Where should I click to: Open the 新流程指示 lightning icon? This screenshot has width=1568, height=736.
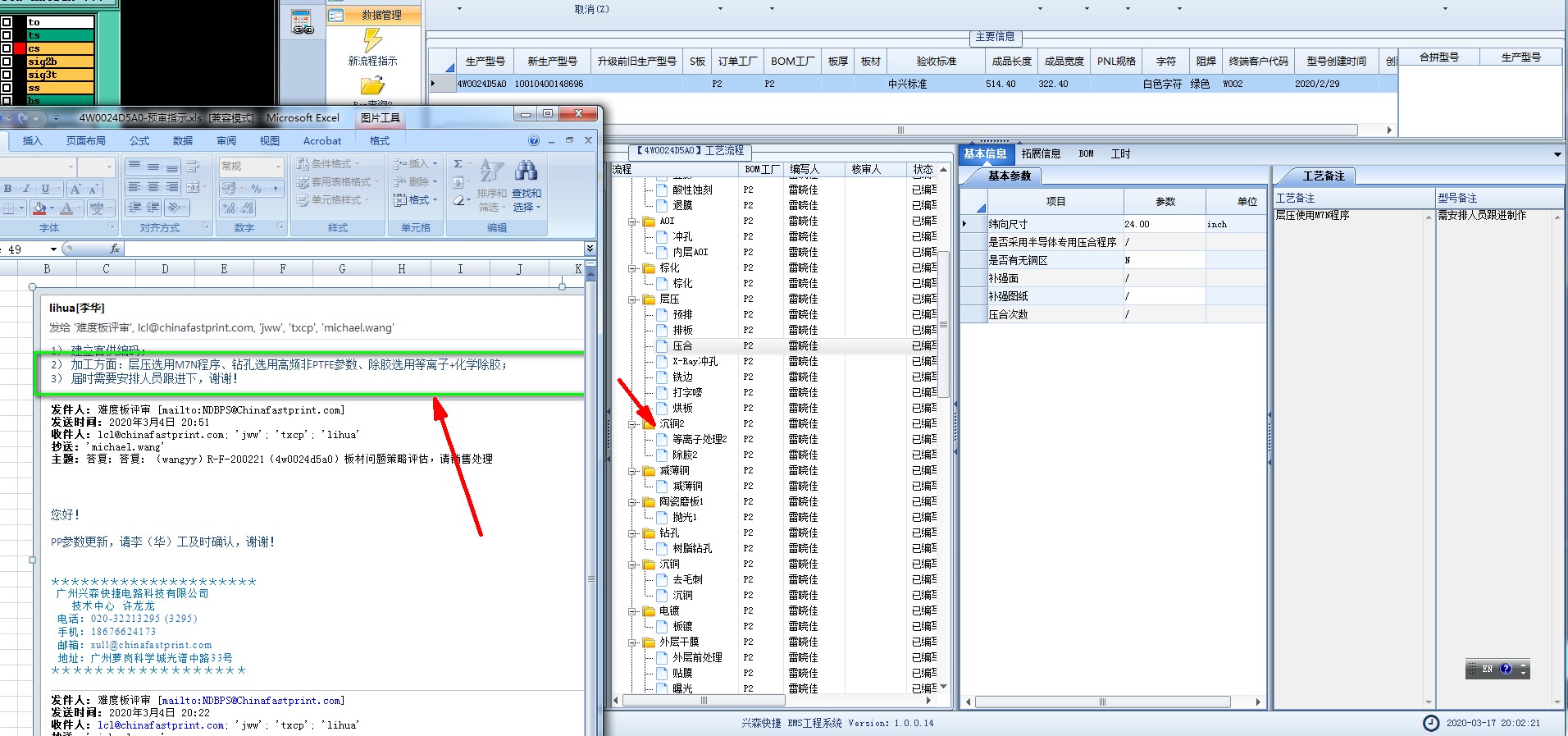tap(372, 39)
